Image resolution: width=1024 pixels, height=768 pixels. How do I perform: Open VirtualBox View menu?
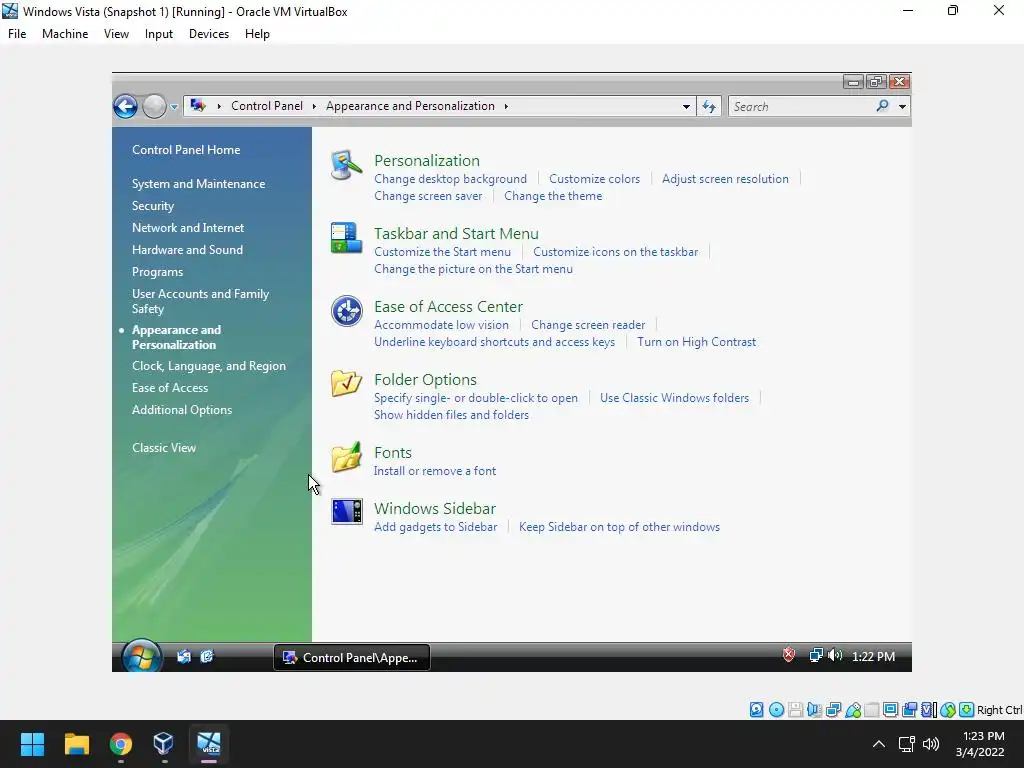pos(116,34)
